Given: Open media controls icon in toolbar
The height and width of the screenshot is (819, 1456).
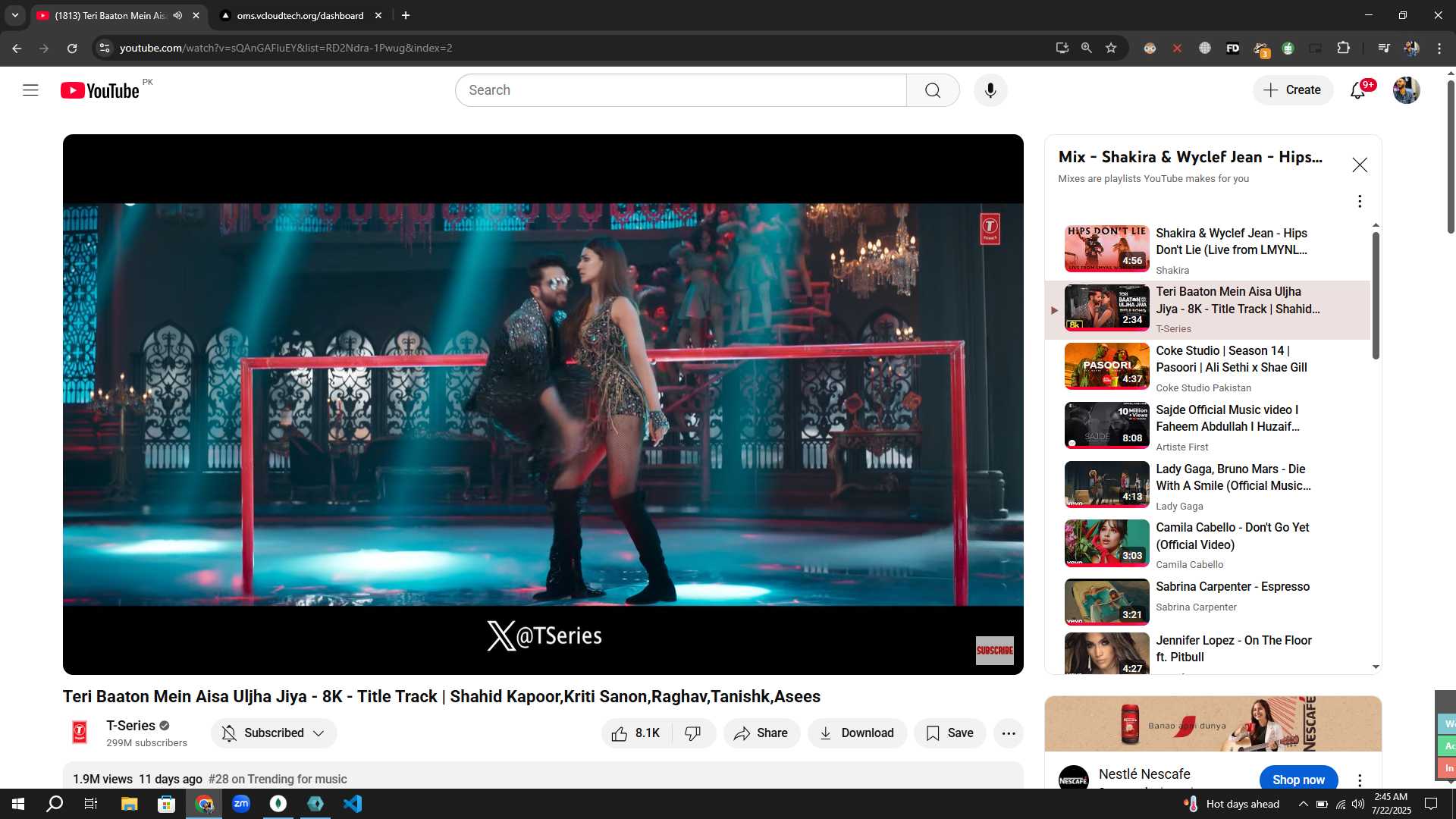Looking at the screenshot, I should click(1384, 48).
